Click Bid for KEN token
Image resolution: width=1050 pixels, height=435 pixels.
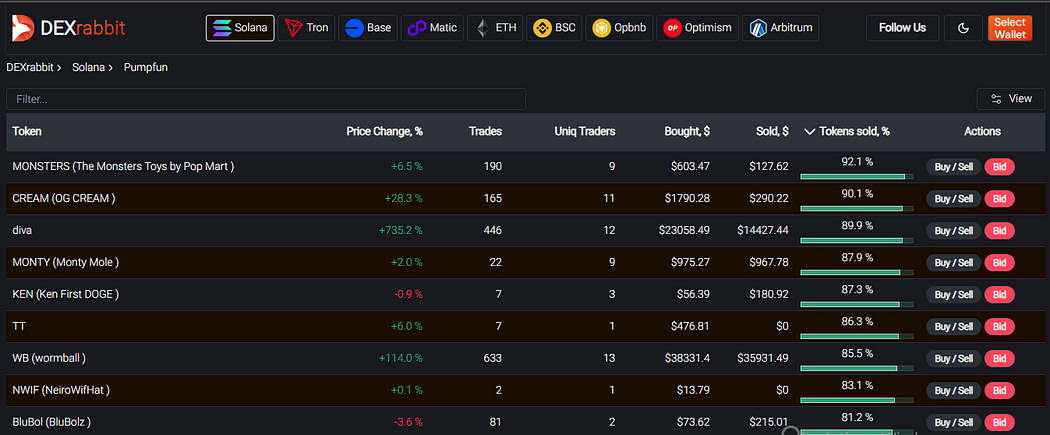click(999, 294)
